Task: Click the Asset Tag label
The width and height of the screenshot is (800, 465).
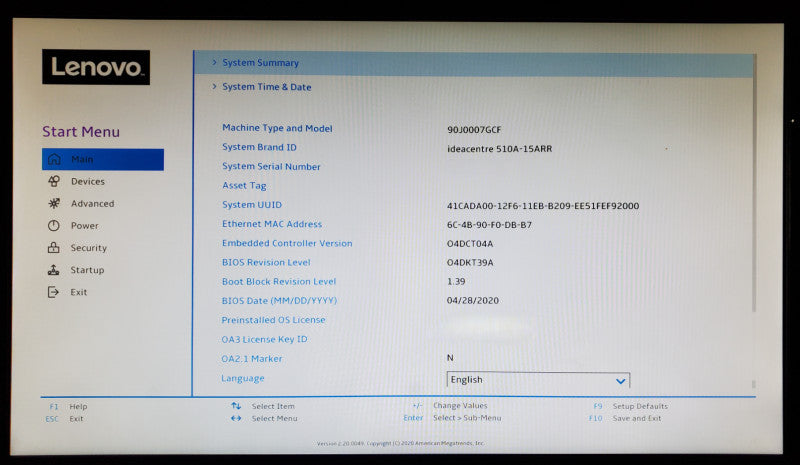Action: coord(244,186)
